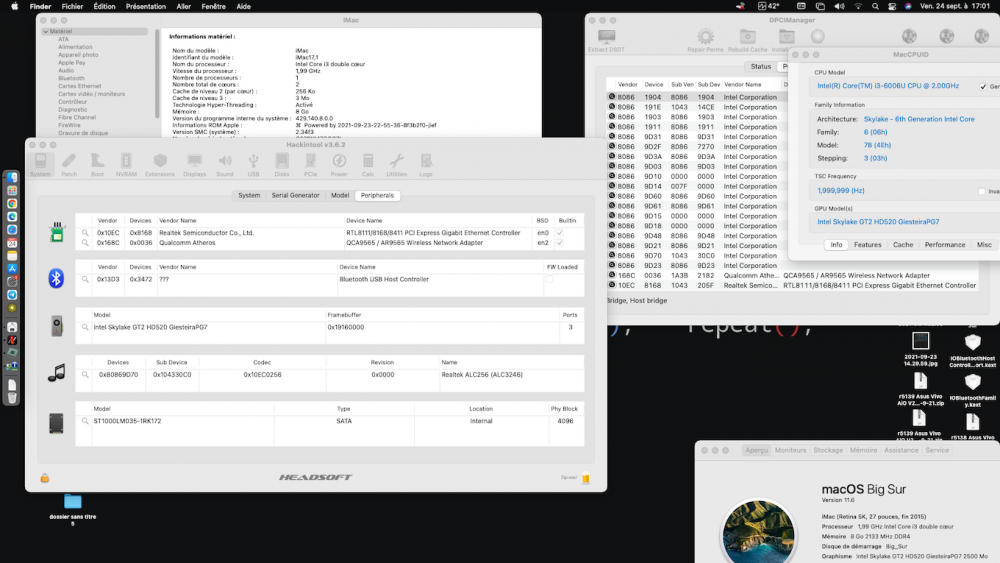This screenshot has width=1000, height=563.
Task: Open the Stockage tab in About This Mac
Action: pos(828,450)
